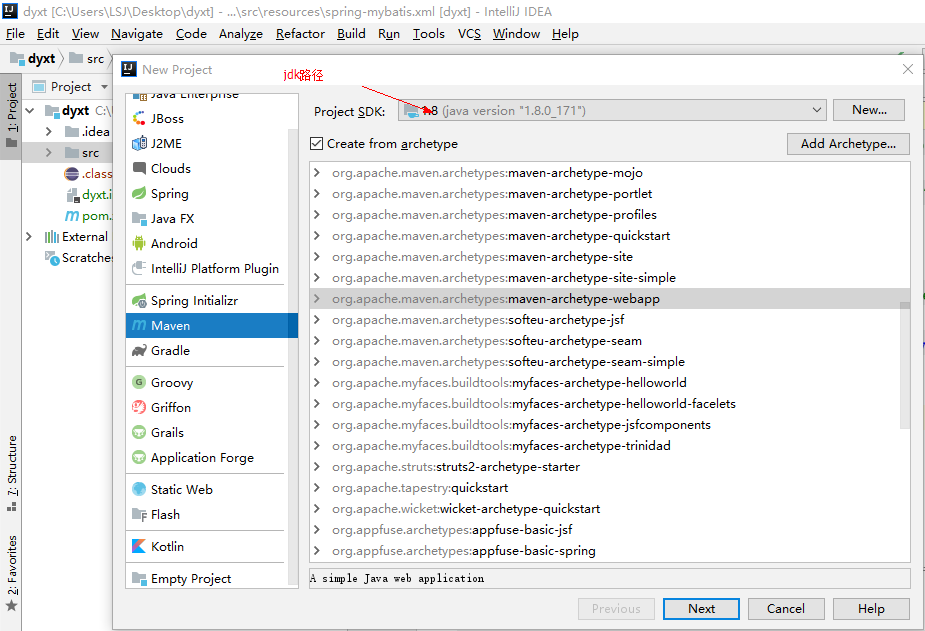
Task: Click the New... SDK button
Action: coord(869,110)
